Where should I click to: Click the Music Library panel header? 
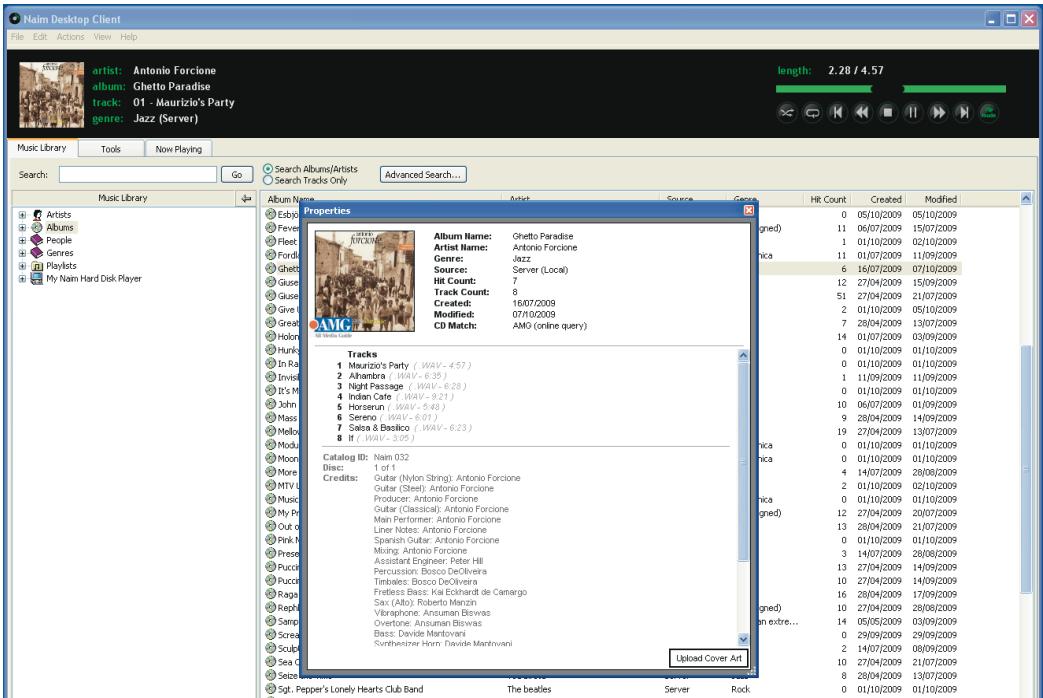pyautogui.click(x=123, y=198)
